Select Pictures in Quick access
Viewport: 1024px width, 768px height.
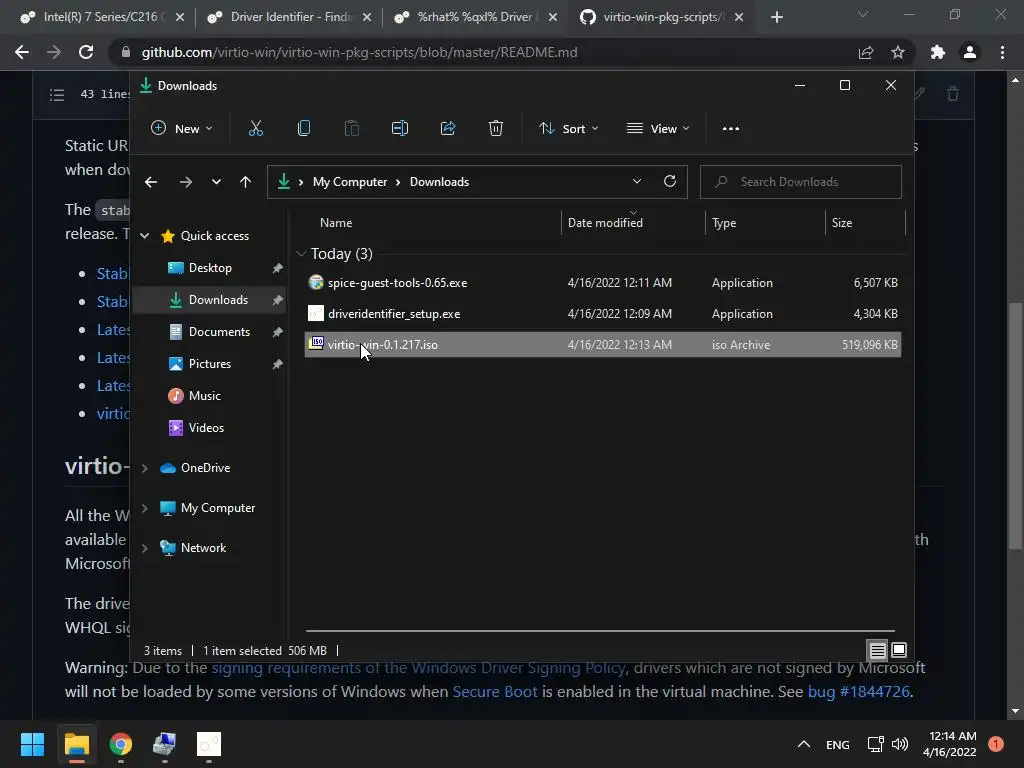pos(210,364)
